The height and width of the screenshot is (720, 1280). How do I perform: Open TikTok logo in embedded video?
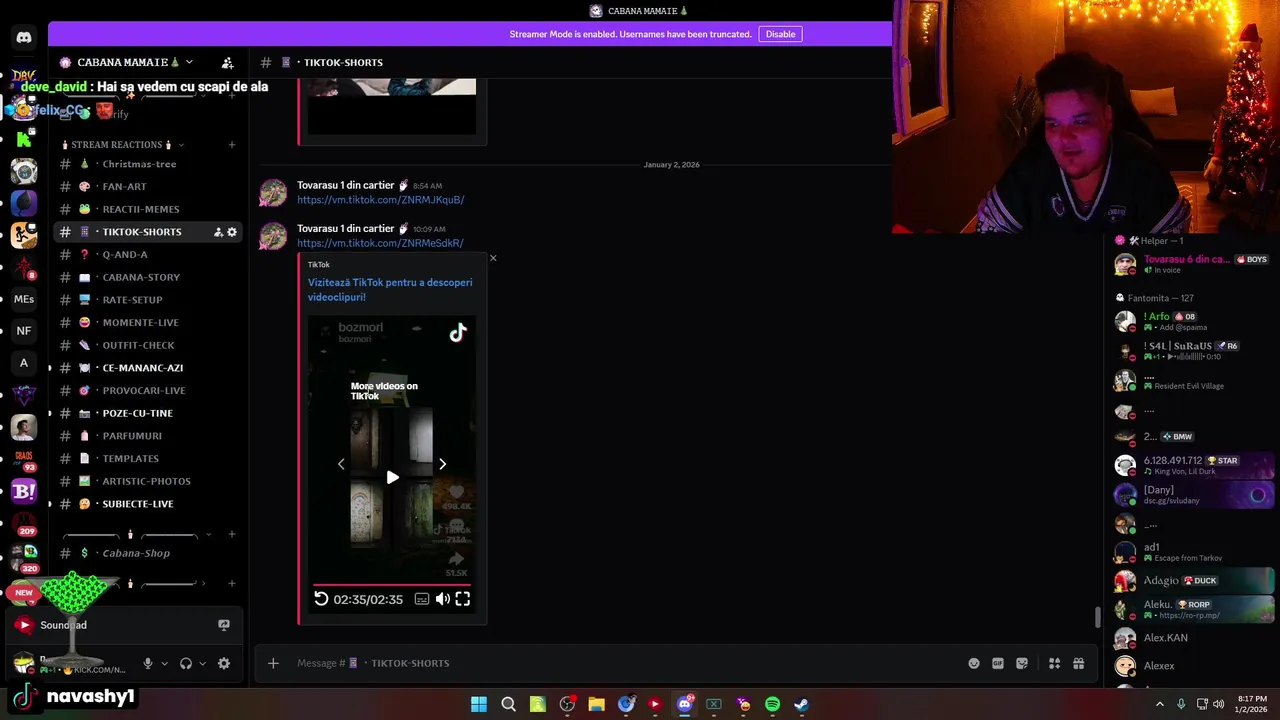[458, 333]
